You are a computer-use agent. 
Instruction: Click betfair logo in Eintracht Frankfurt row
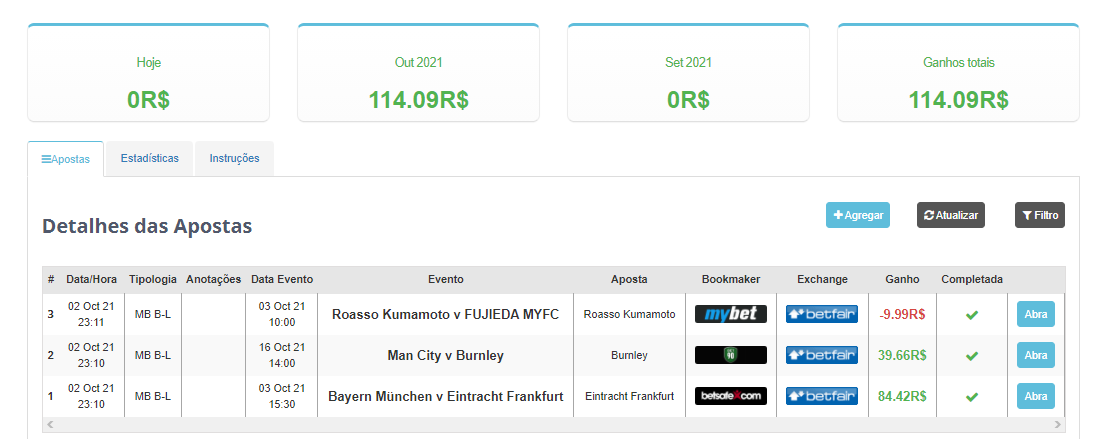[821, 396]
